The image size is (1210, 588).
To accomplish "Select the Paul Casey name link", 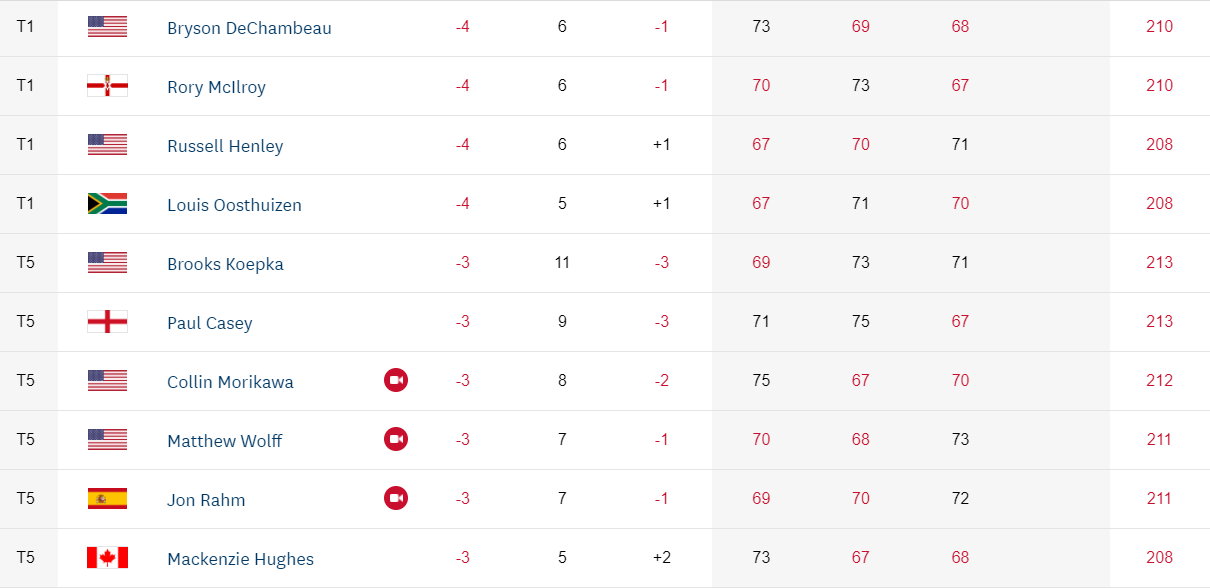I will (x=209, y=323).
